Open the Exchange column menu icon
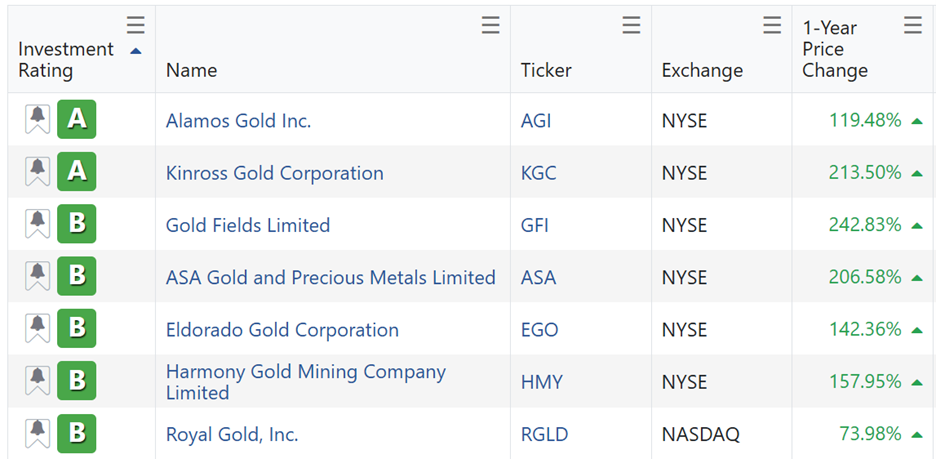This screenshot has height=459, width=936. click(x=772, y=26)
